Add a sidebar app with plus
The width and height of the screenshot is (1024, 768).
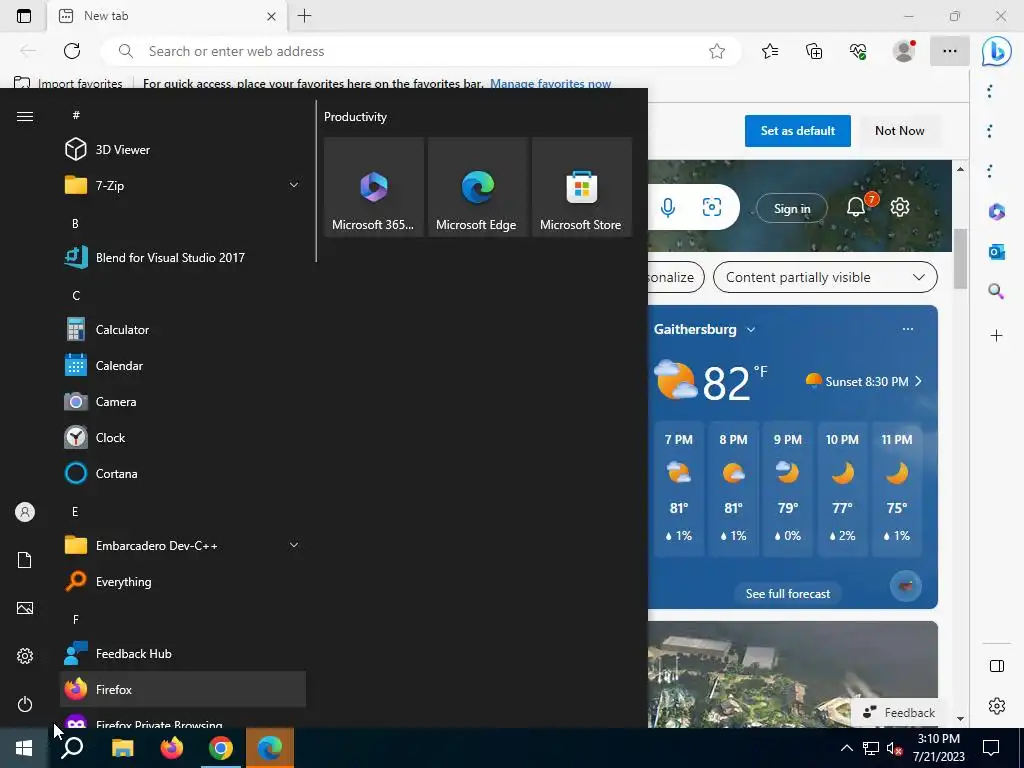[997, 336]
